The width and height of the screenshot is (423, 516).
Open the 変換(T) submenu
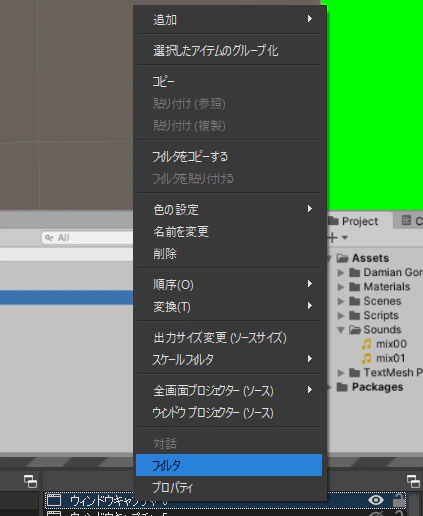tap(229, 306)
